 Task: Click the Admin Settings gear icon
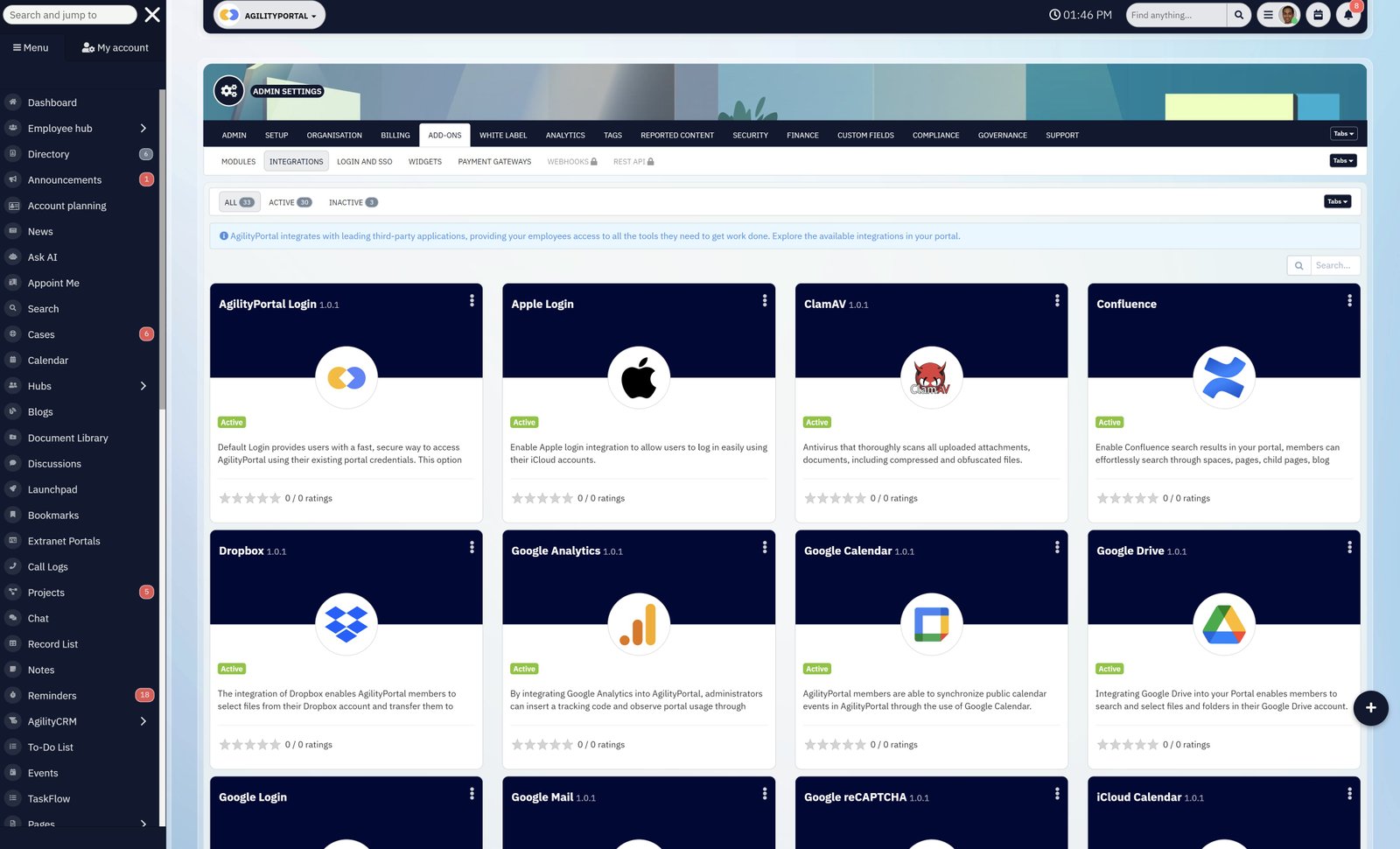click(229, 91)
